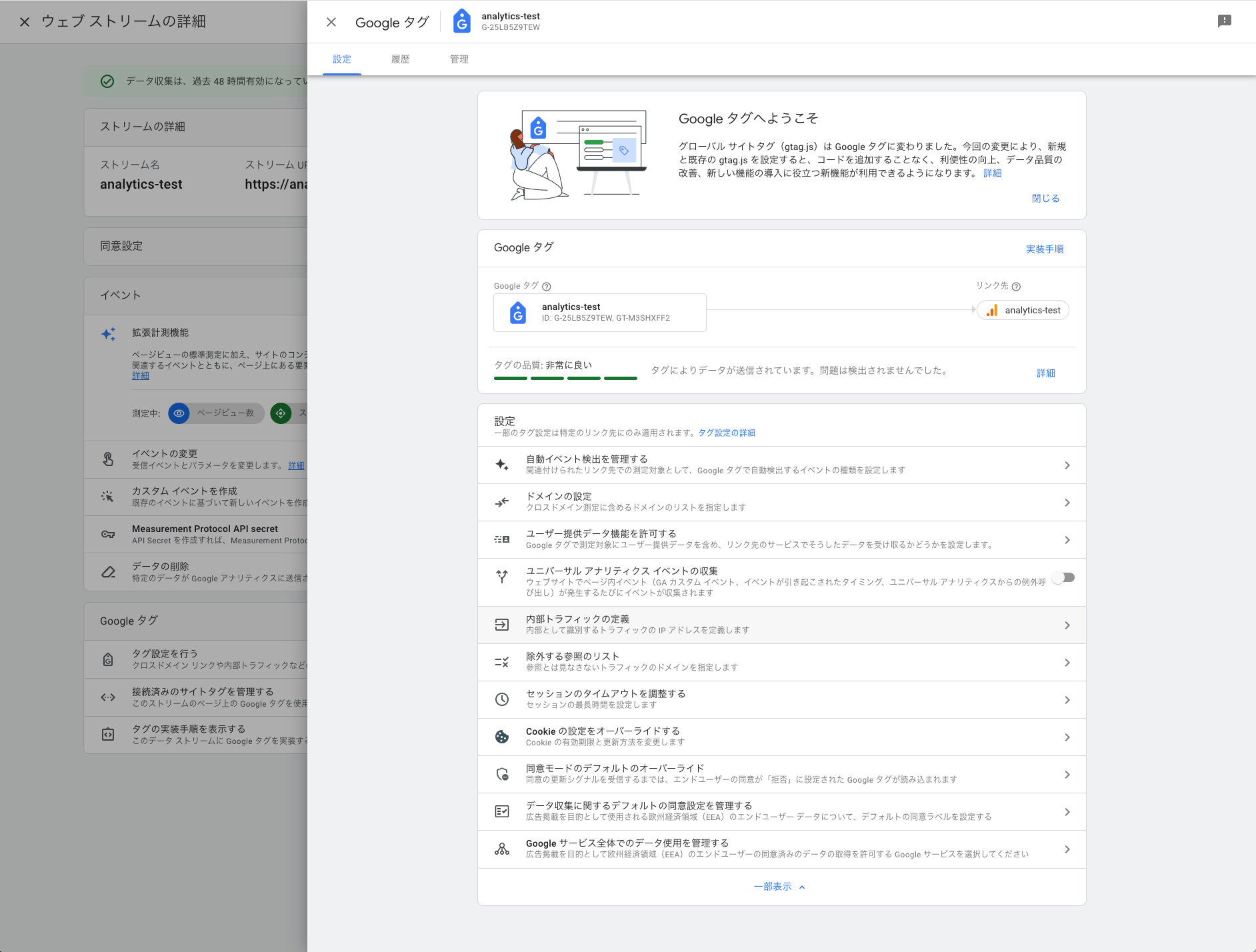Viewport: 1256px width, 952px height.
Task: Collapse the list using 一部表示
Action: point(779,887)
